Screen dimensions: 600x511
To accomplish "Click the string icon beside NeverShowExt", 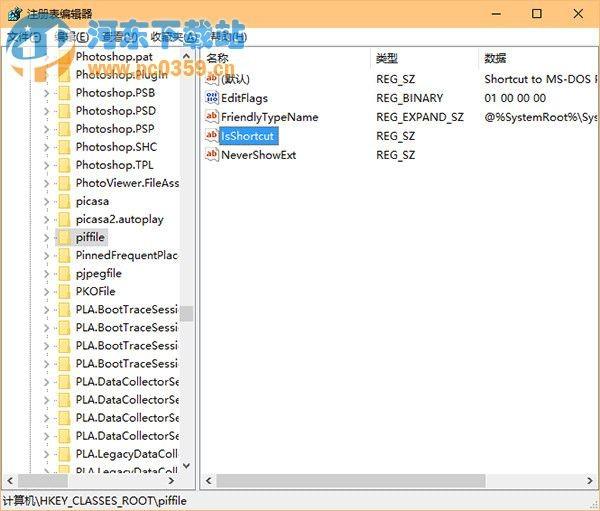I will coord(212,154).
